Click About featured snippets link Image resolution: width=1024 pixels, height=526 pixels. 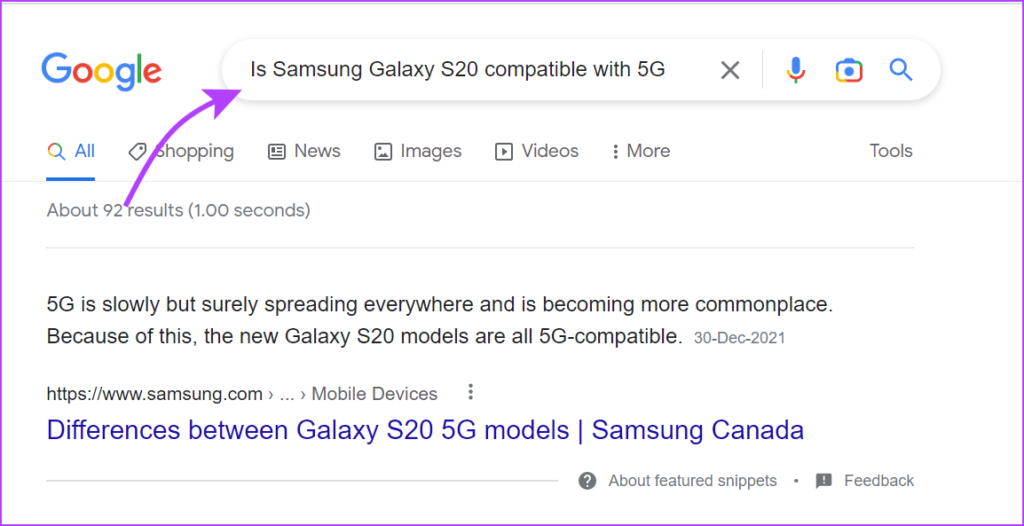(692, 481)
